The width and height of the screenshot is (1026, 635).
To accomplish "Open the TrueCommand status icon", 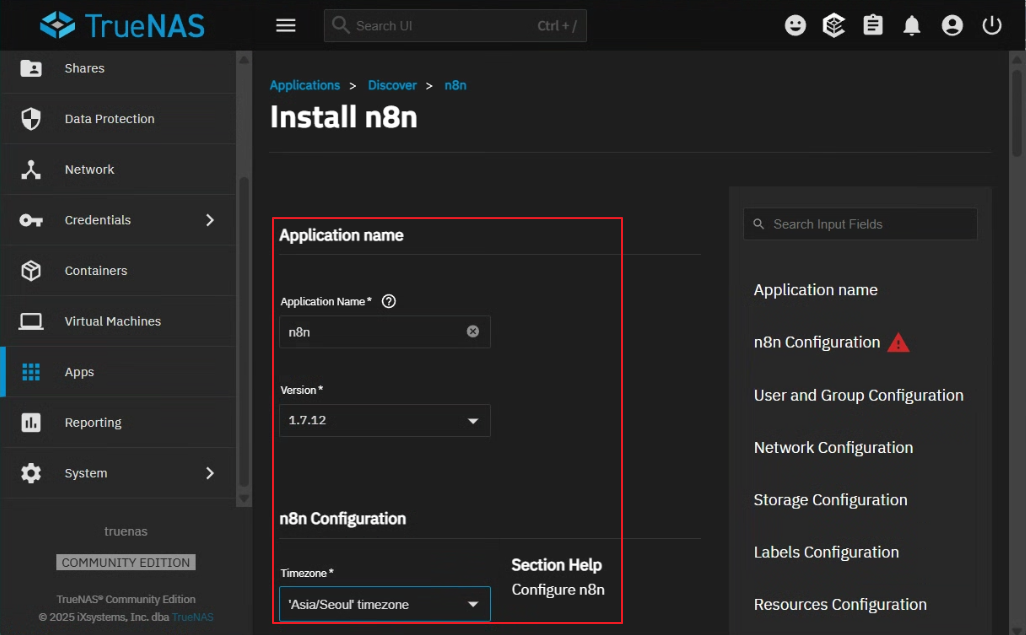I will pos(834,26).
